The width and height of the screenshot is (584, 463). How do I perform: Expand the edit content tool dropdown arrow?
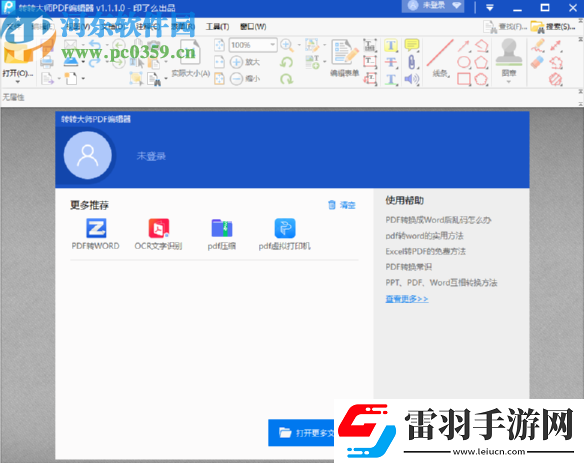(x=324, y=45)
